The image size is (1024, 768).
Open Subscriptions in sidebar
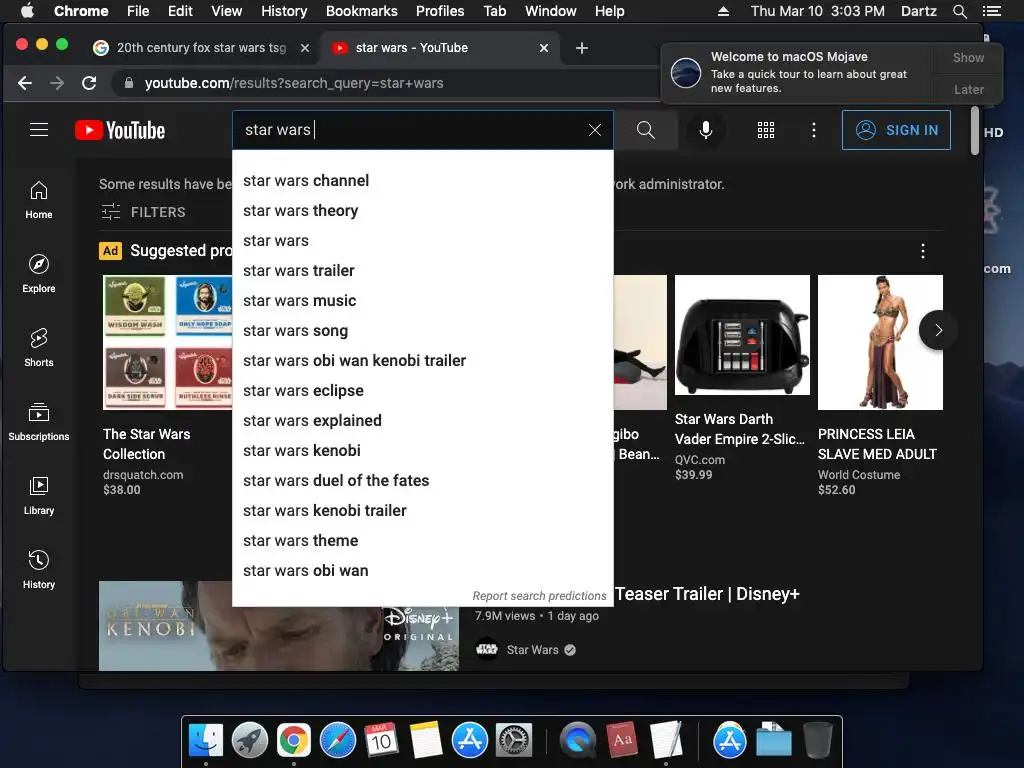(39, 421)
